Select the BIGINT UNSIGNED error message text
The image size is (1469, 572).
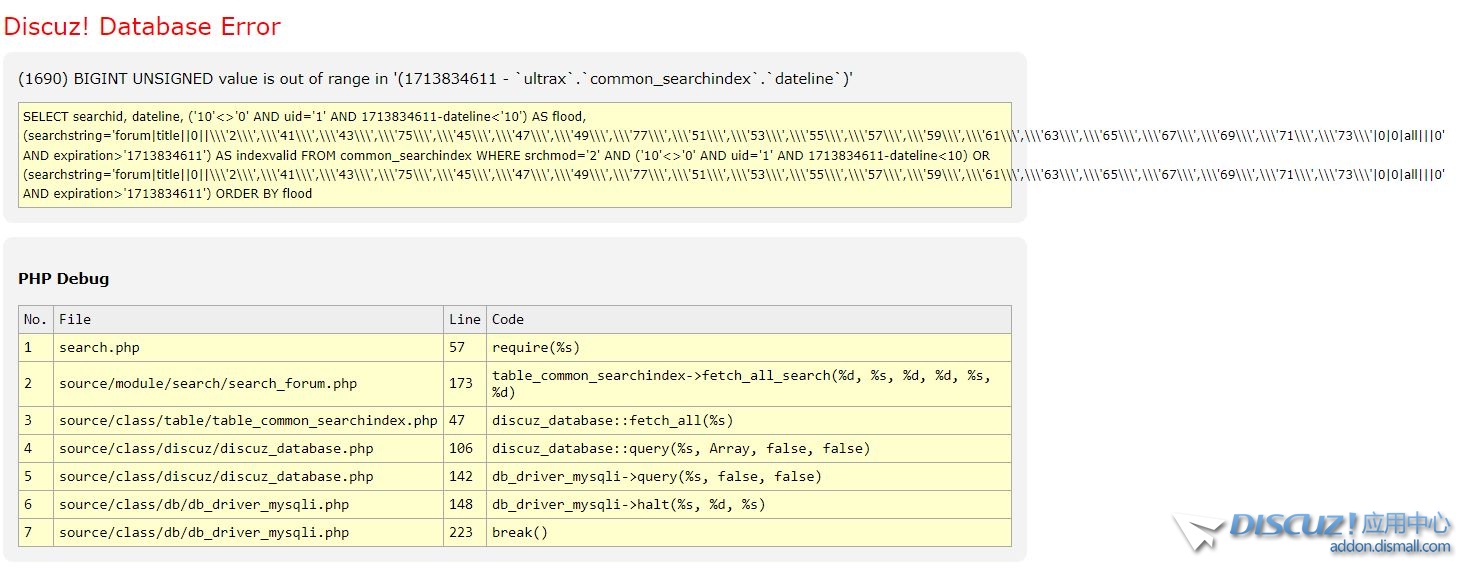[435, 79]
